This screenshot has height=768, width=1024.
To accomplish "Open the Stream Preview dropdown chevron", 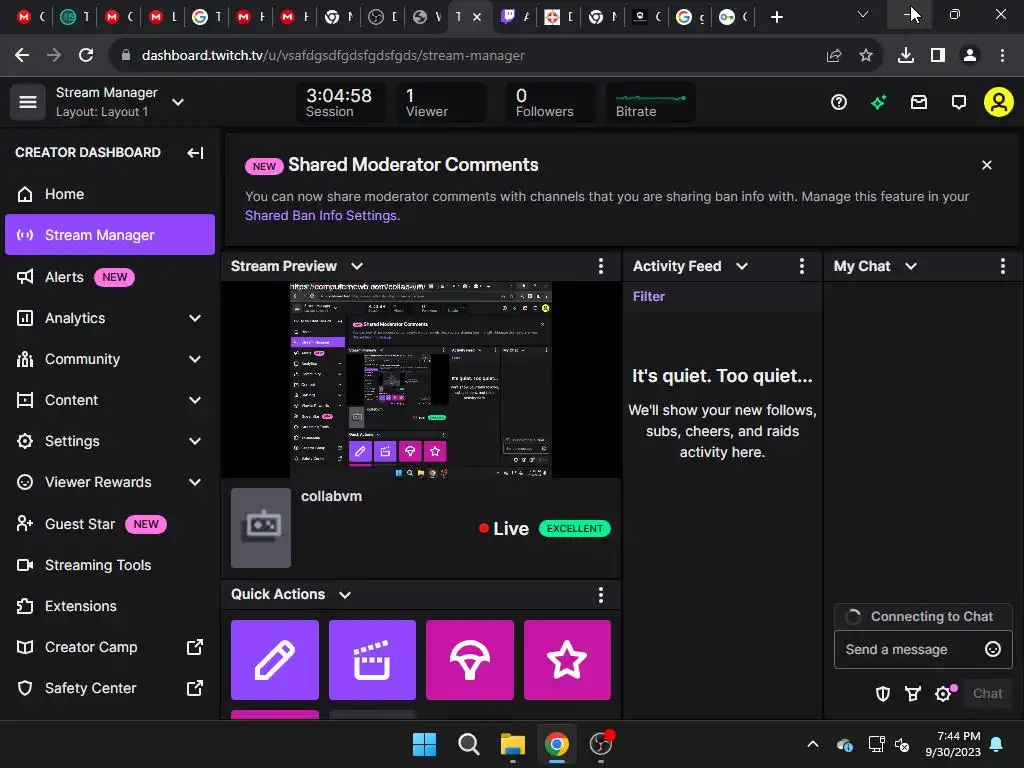I will pyautogui.click(x=357, y=266).
